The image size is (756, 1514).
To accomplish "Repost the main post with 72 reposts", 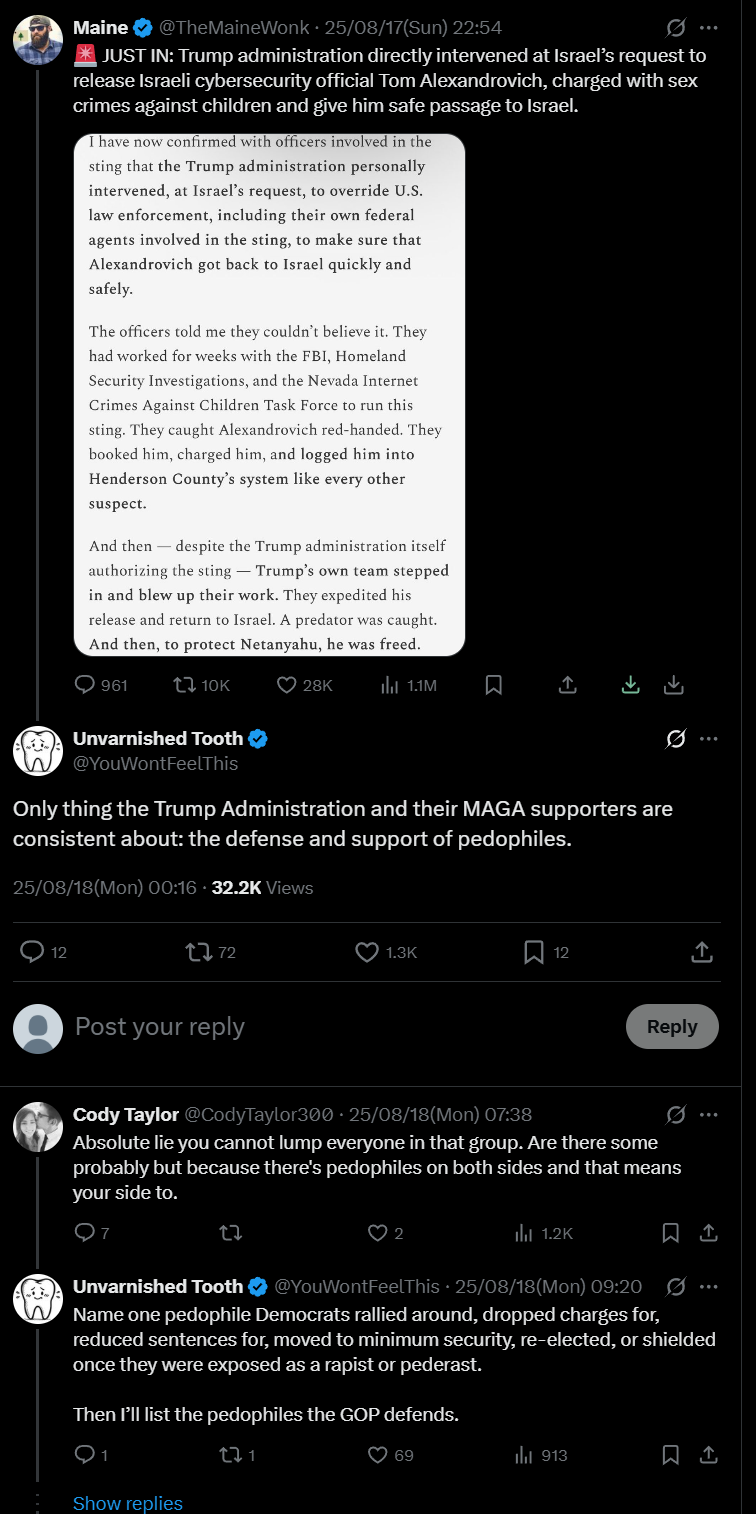I will pyautogui.click(x=211, y=952).
